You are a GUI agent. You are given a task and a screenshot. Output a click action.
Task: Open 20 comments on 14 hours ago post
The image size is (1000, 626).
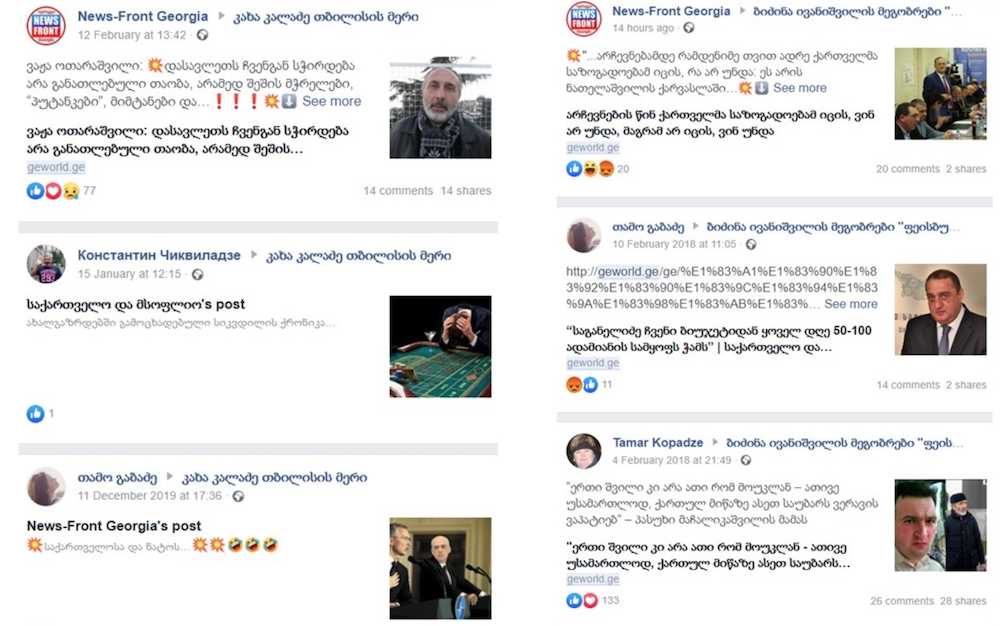click(908, 169)
